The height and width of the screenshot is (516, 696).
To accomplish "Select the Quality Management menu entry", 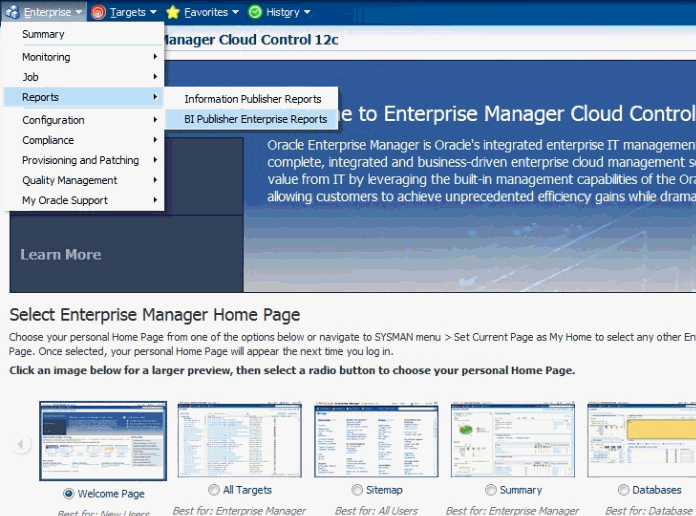I will [x=83, y=180].
